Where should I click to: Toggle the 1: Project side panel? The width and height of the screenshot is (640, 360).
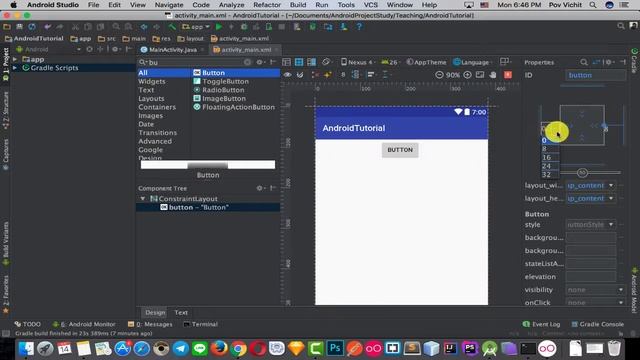click(x=6, y=65)
